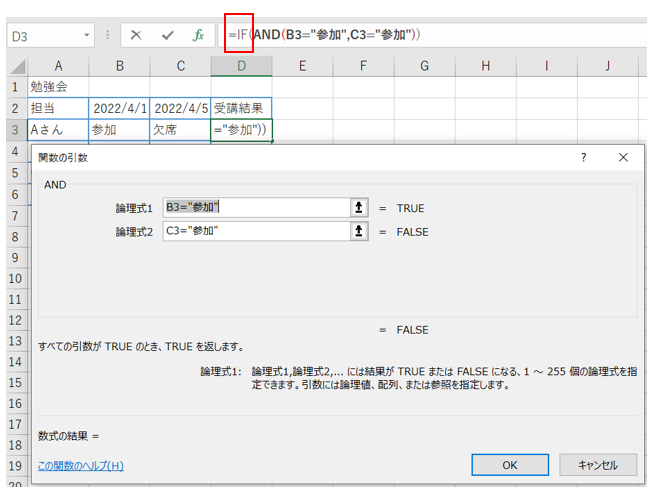This screenshot has height=494, width=656.
Task: Click the 論理式2 input field
Action: point(255,231)
